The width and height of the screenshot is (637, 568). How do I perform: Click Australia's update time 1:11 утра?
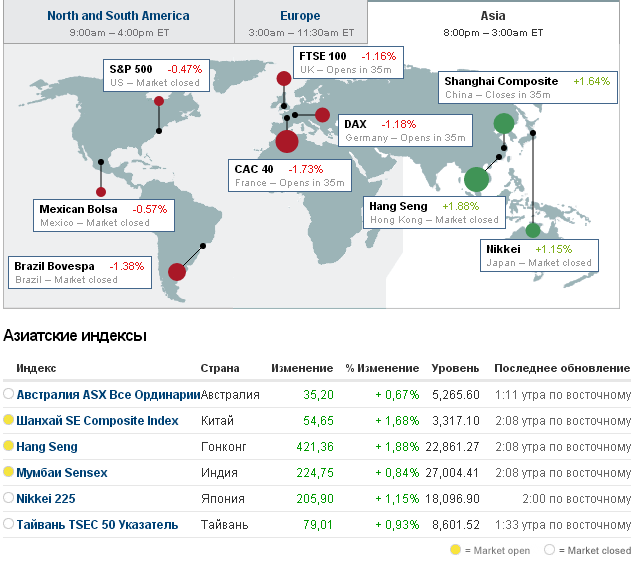(563, 395)
